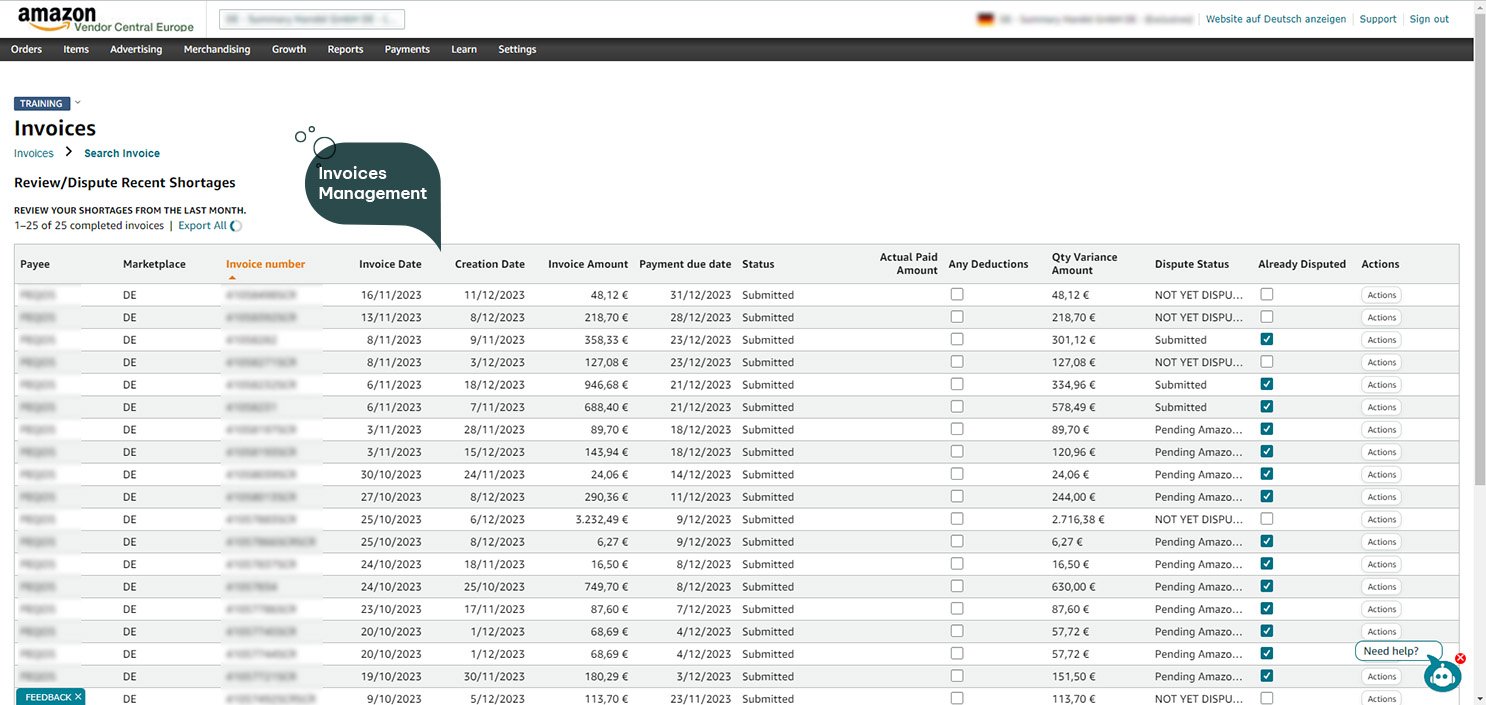The height and width of the screenshot is (705, 1486).
Task: Click the page vertical scrollbar down arrow
Action: [x=1479, y=698]
